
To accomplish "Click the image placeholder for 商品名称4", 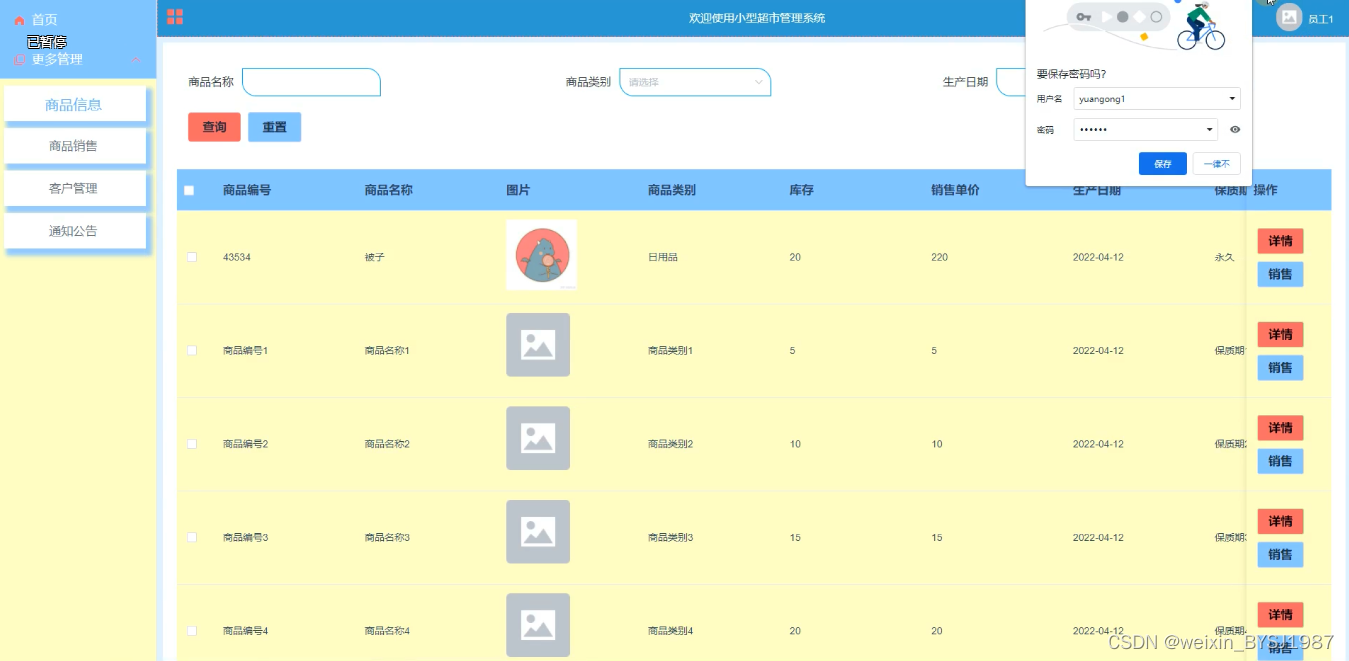I will (538, 625).
